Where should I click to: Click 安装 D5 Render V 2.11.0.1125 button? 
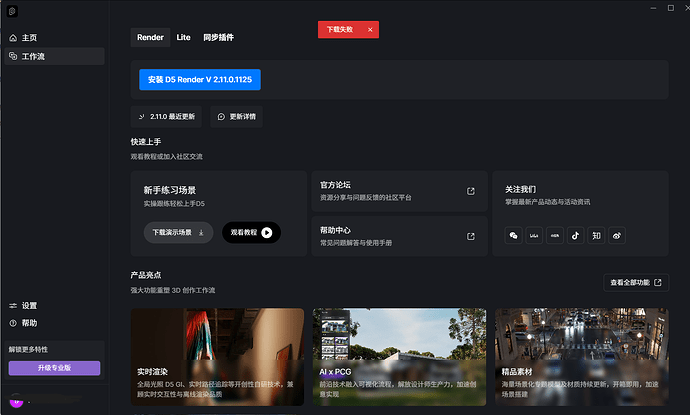click(x=198, y=79)
